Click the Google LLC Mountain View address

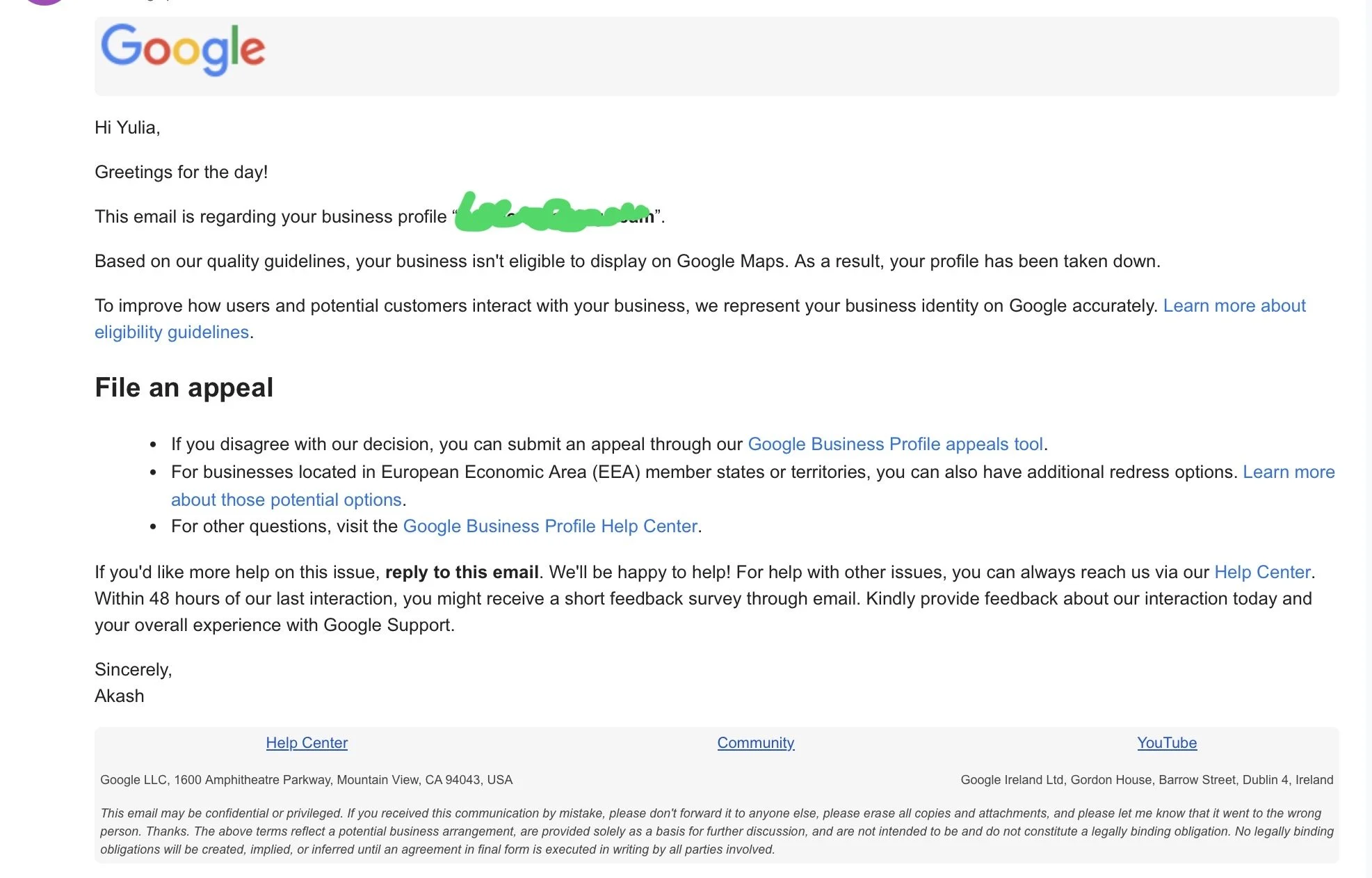pyautogui.click(x=306, y=780)
